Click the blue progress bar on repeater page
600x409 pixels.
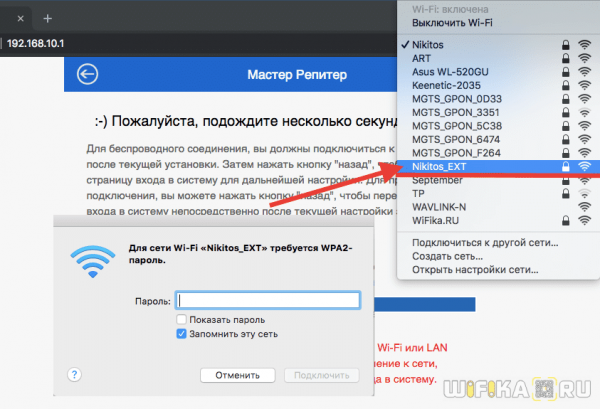(x=425, y=304)
